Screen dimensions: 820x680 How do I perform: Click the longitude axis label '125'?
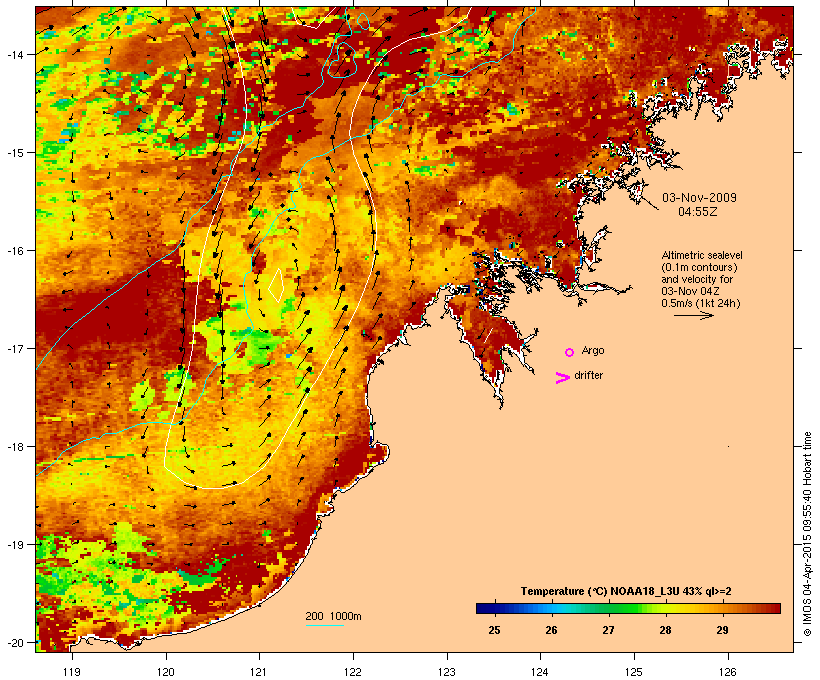point(634,672)
